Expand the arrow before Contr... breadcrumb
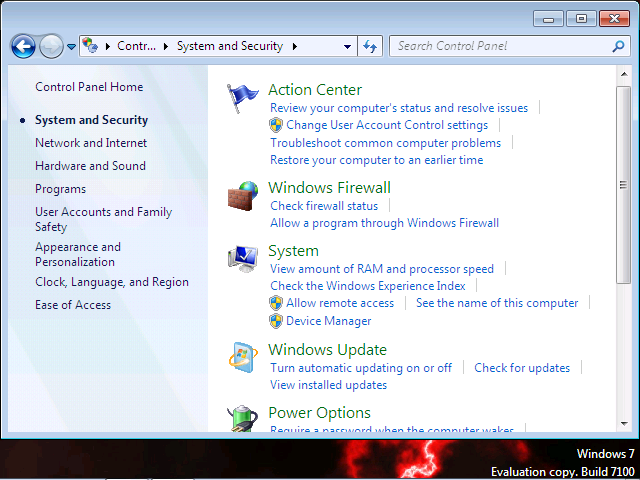The width and height of the screenshot is (640, 480). [x=108, y=47]
